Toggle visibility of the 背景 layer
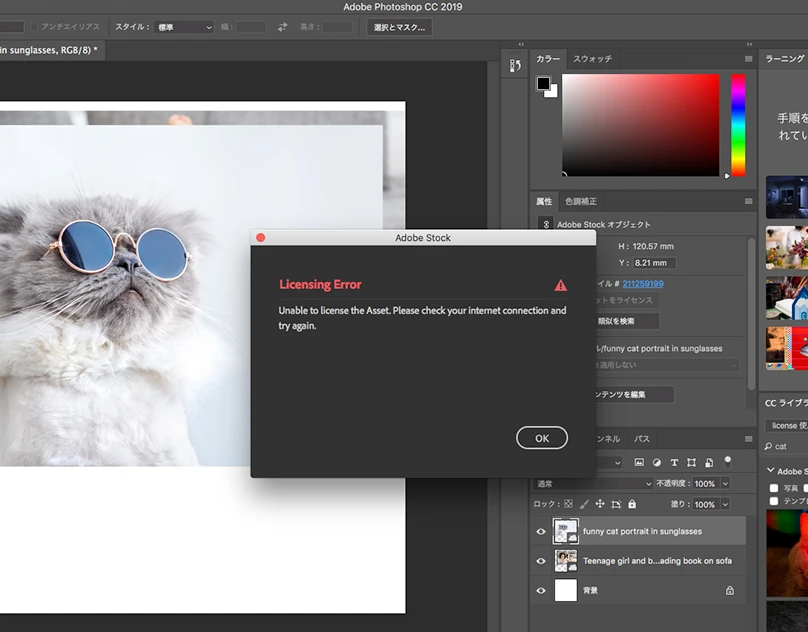The image size is (808, 632). coord(541,591)
